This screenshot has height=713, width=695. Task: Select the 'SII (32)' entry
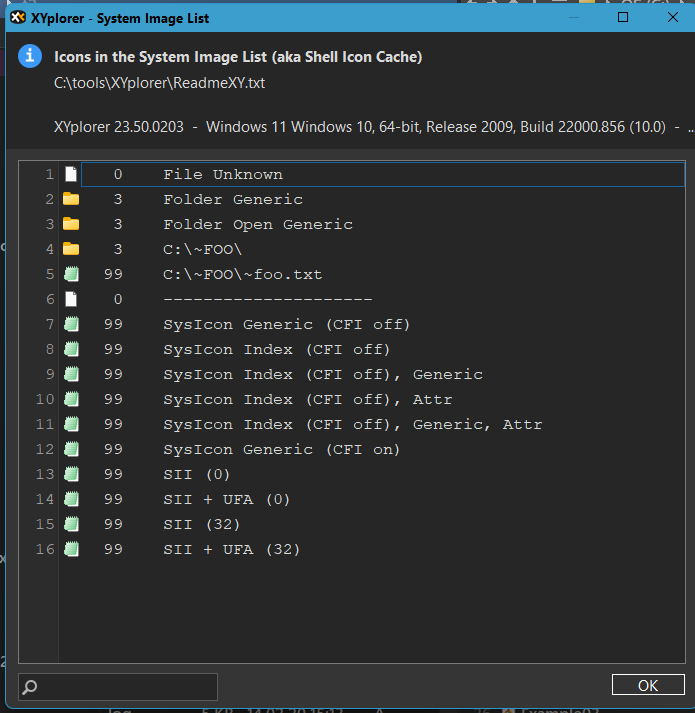(x=383, y=524)
